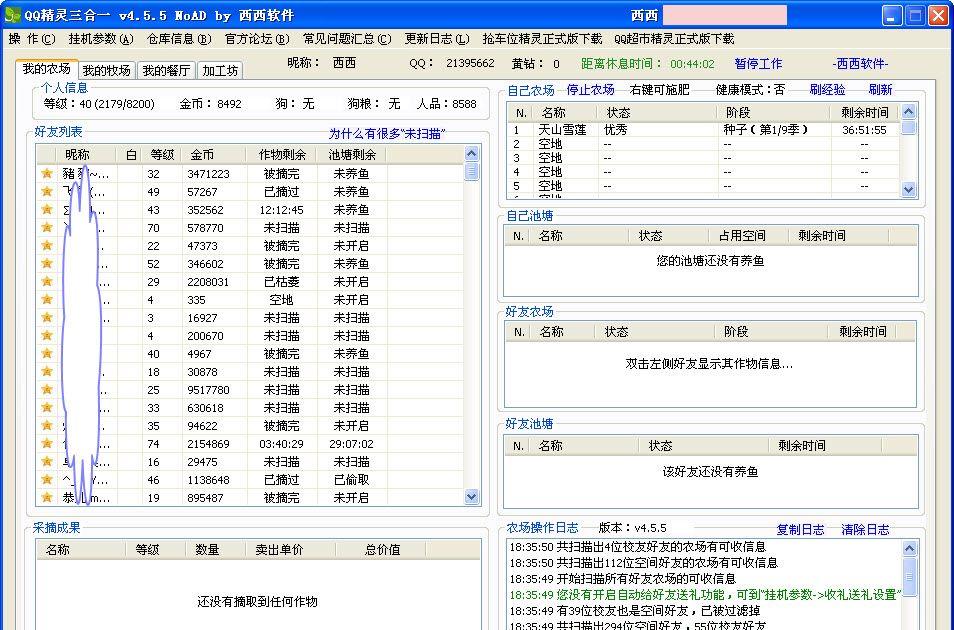Click the star icon in the level 74 friend row

pyautogui.click(x=46, y=444)
